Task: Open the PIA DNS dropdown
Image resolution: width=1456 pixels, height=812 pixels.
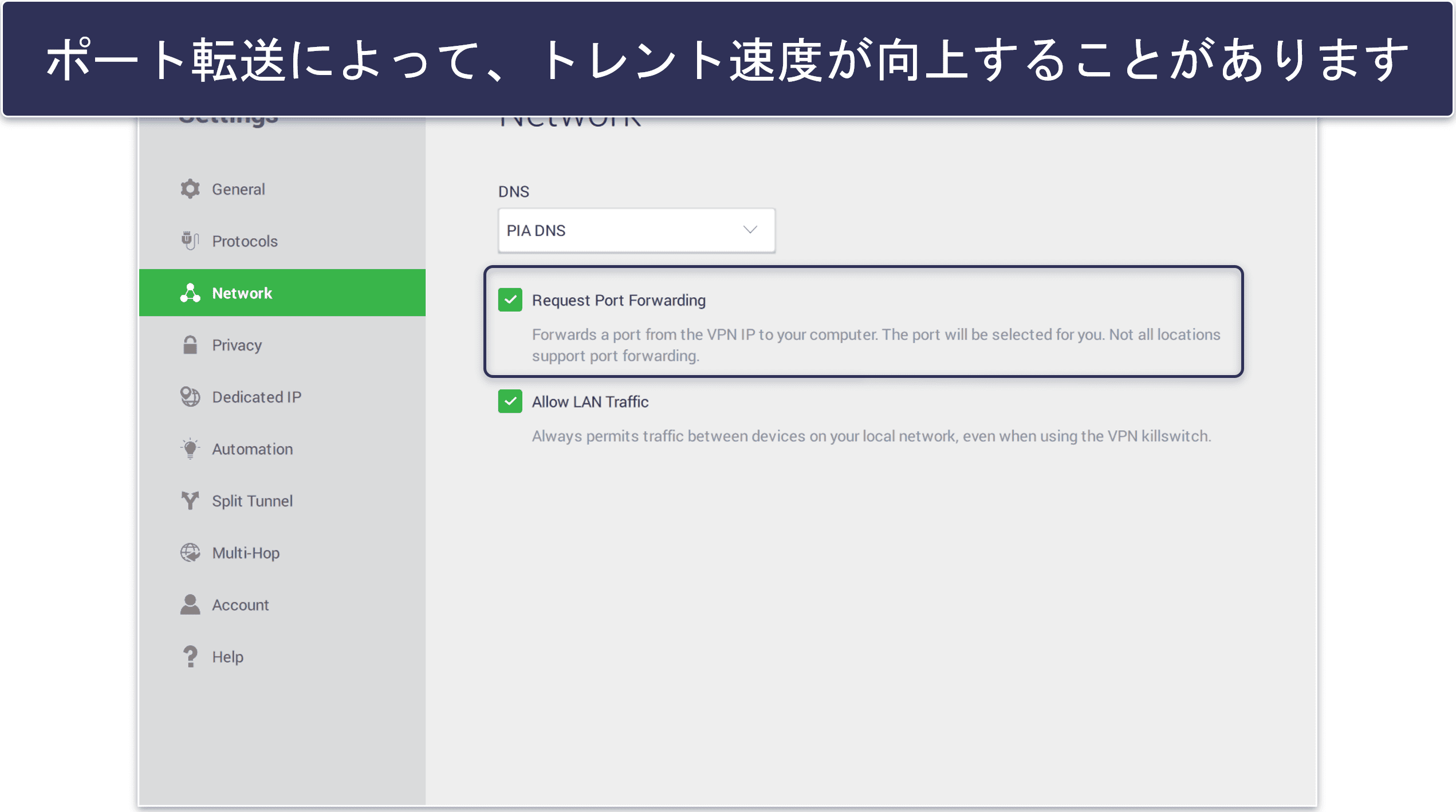Action: [636, 230]
